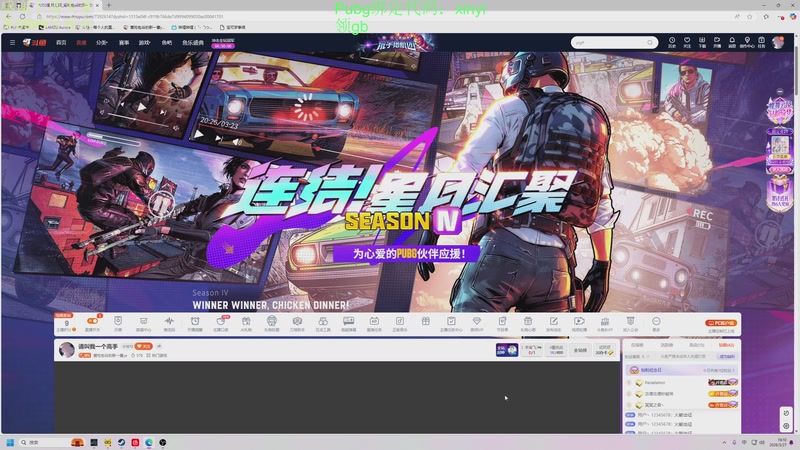
Task: Open the AD tasks icon
Action: point(374,323)
